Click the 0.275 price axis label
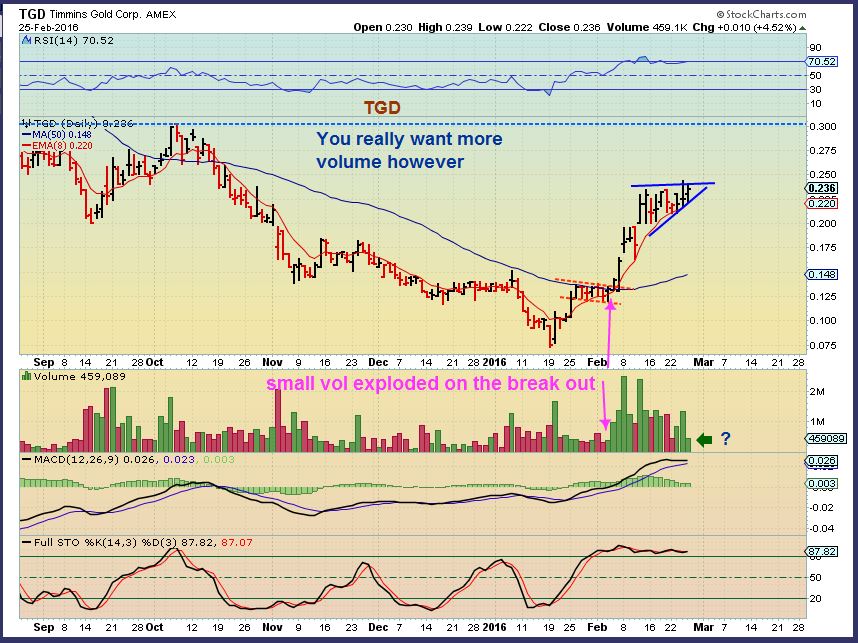Viewport: 858px width, 643px height. click(x=823, y=150)
